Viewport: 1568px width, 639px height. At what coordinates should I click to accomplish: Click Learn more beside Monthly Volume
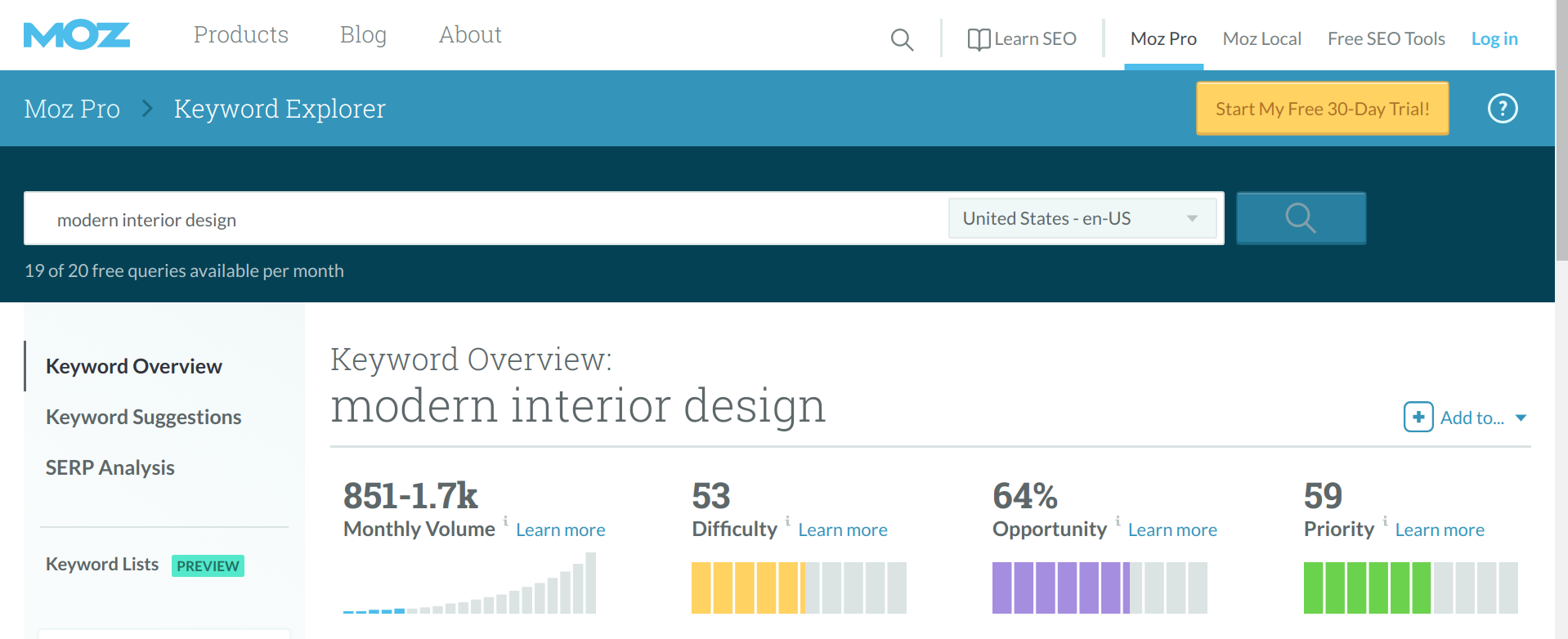[560, 530]
